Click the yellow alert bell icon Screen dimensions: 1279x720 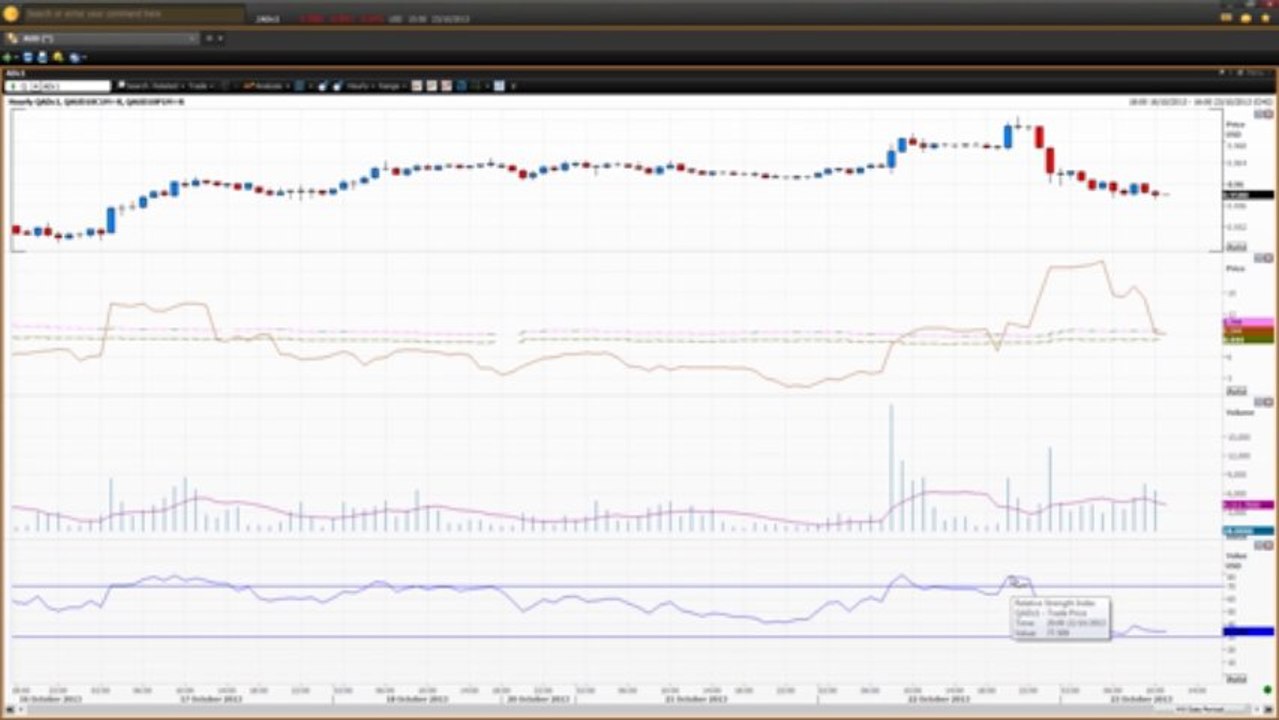coord(58,57)
